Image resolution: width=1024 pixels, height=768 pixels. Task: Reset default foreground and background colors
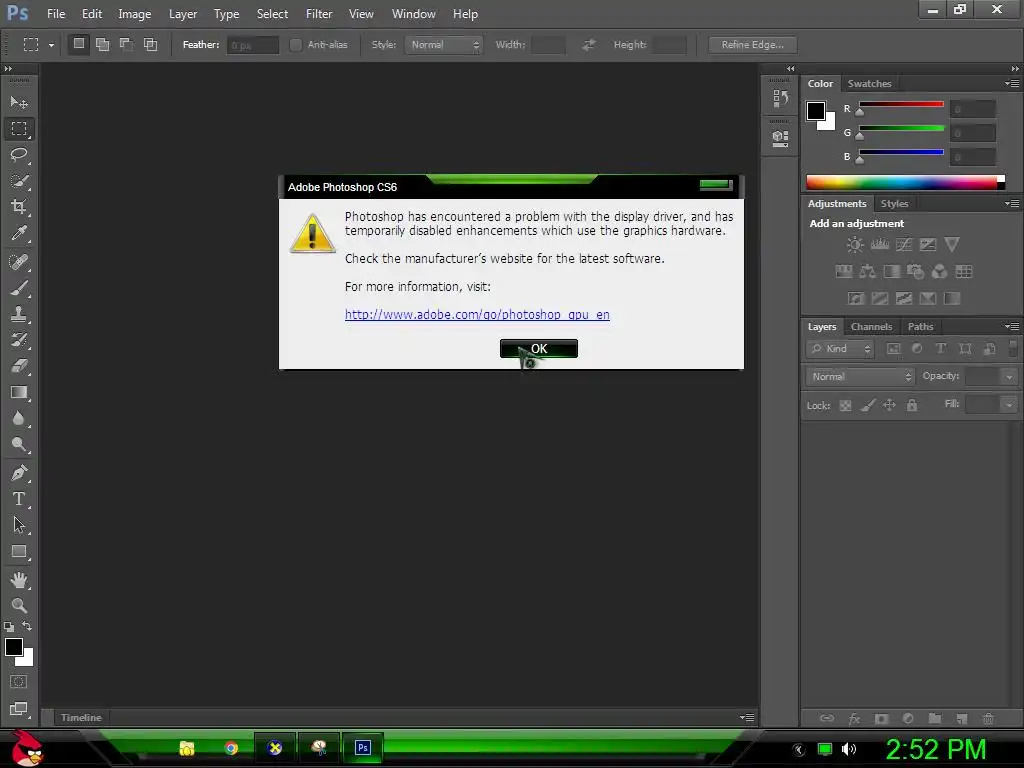coord(9,627)
